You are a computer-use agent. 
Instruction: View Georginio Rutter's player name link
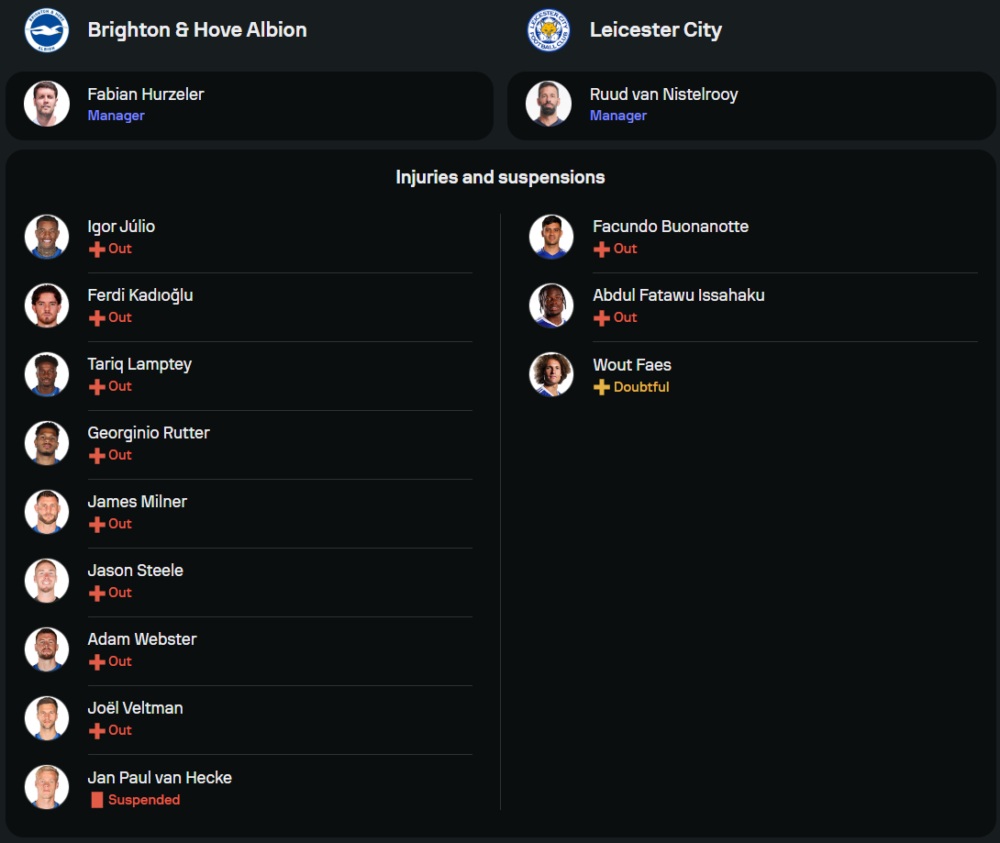(x=148, y=433)
